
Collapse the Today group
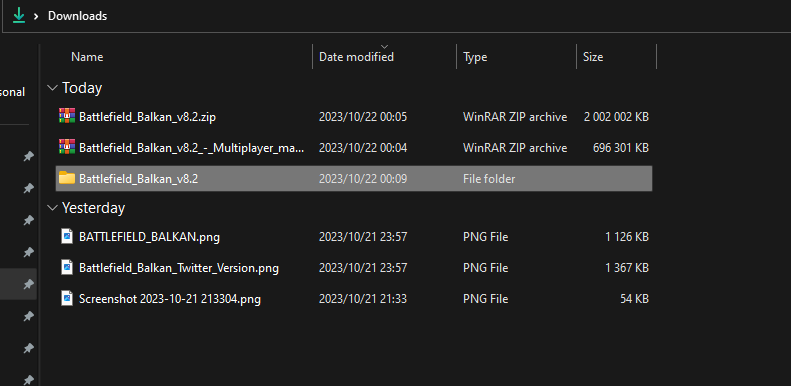pyautogui.click(x=52, y=88)
